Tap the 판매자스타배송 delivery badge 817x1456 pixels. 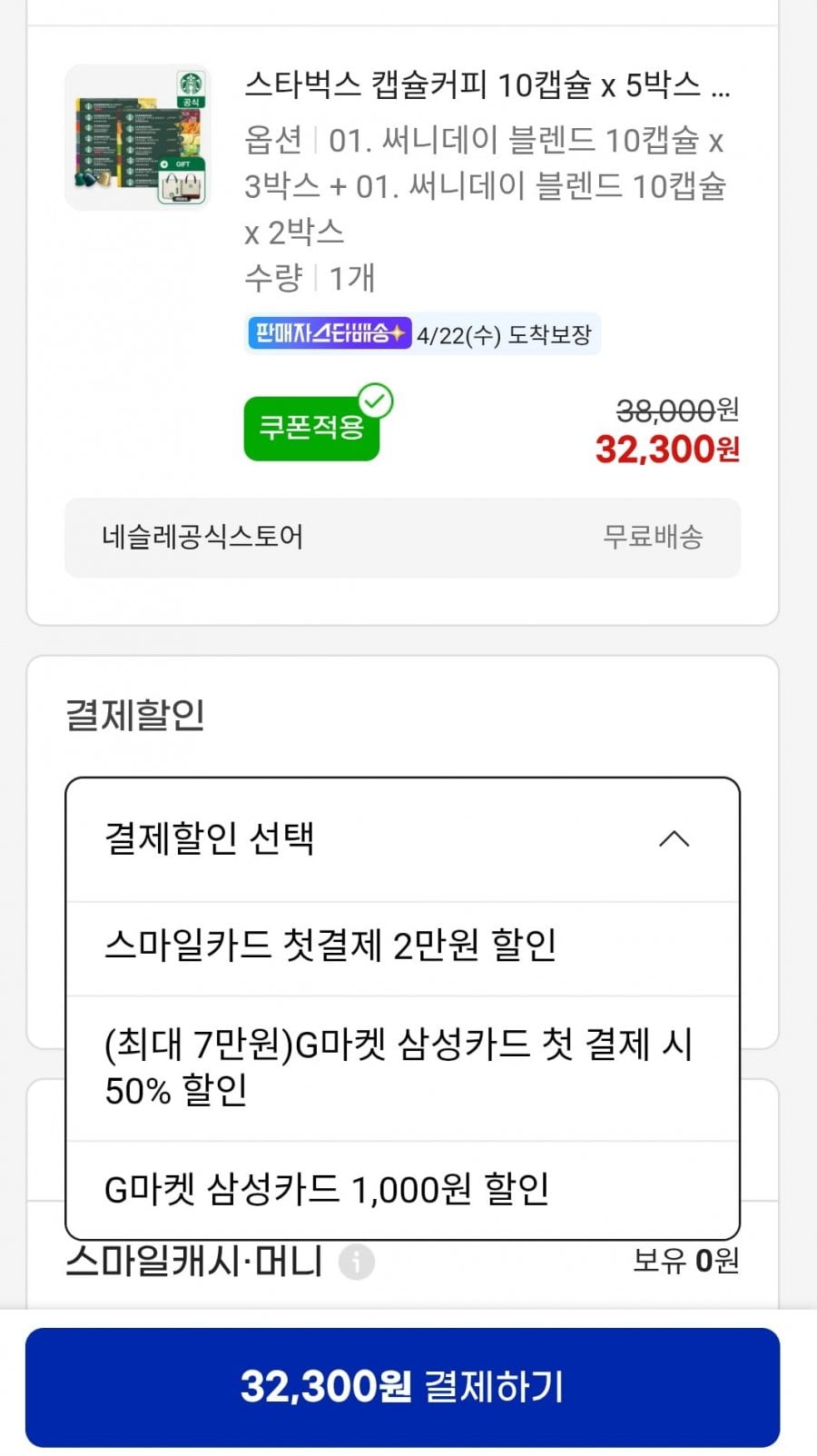point(330,333)
